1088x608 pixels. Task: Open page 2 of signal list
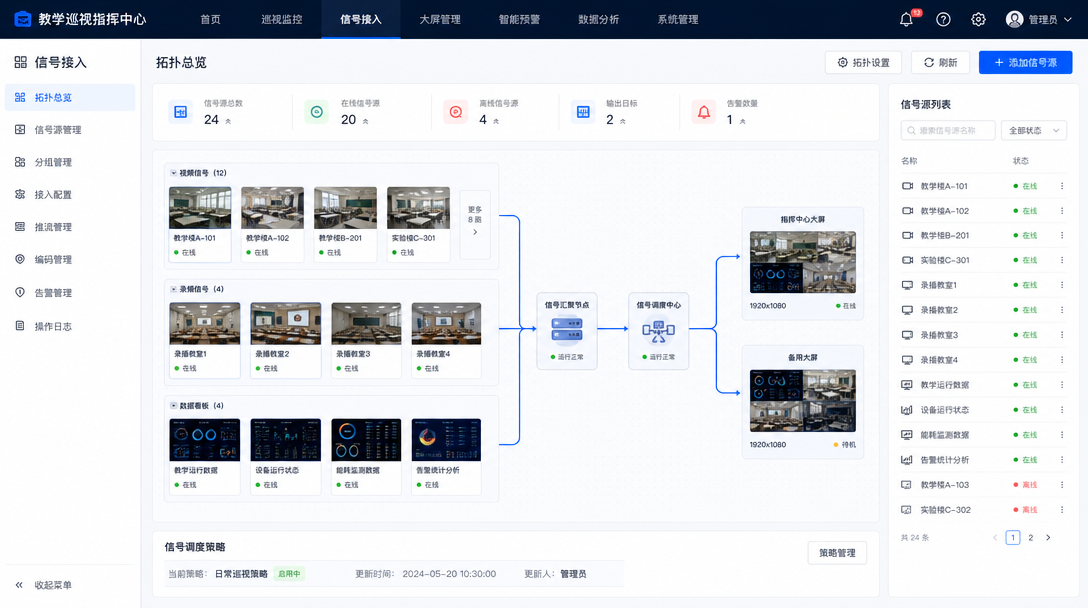click(x=1030, y=538)
